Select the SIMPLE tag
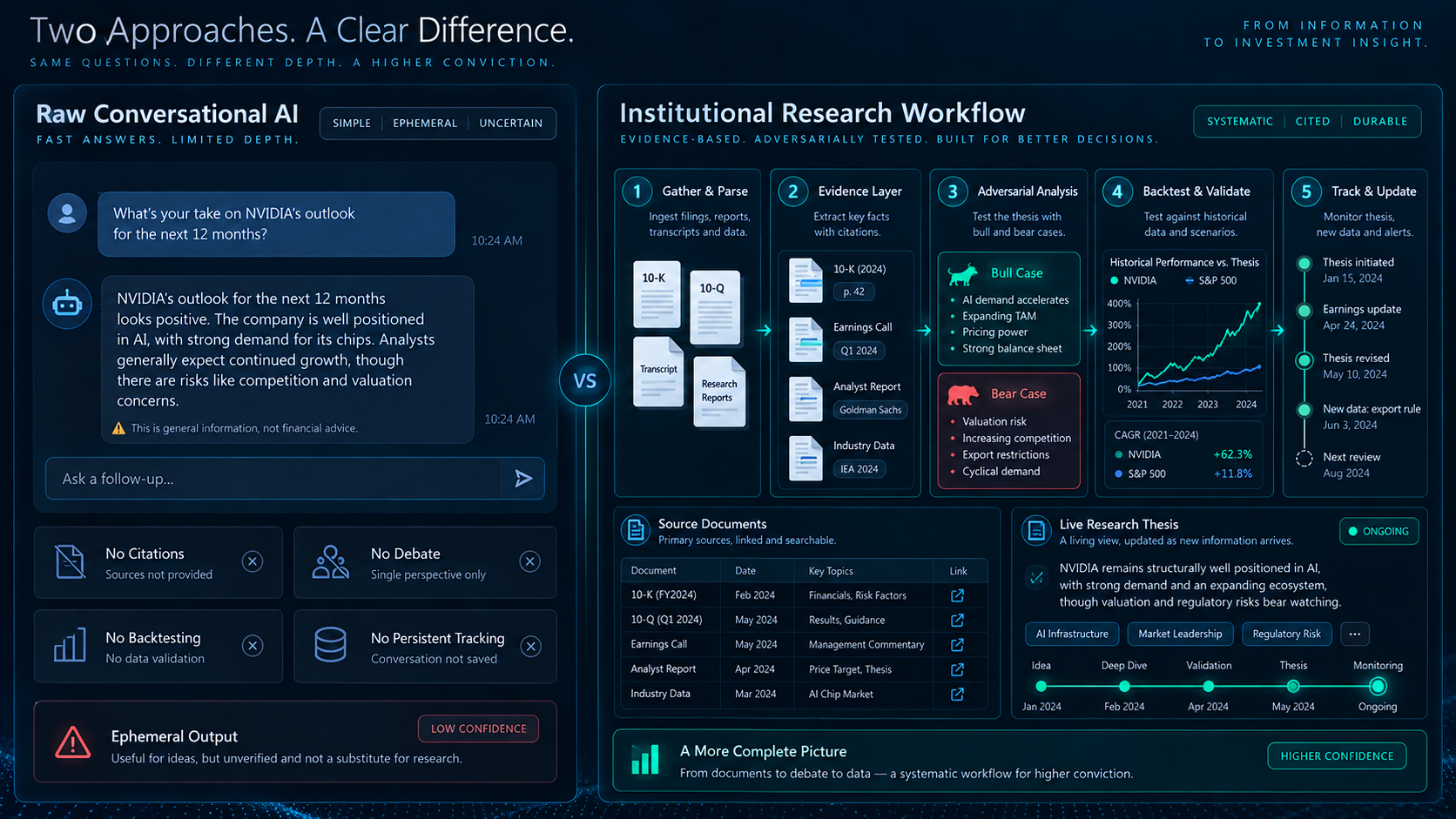The image size is (1456, 819). tap(352, 124)
